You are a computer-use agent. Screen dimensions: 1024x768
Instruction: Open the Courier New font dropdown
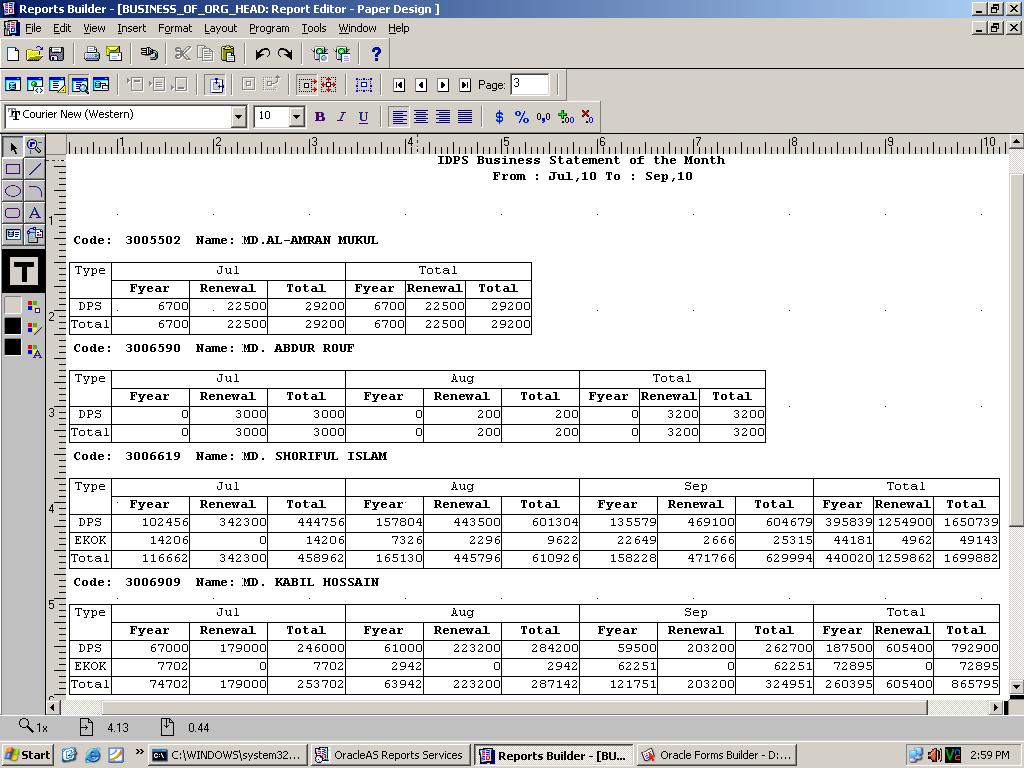(238, 117)
